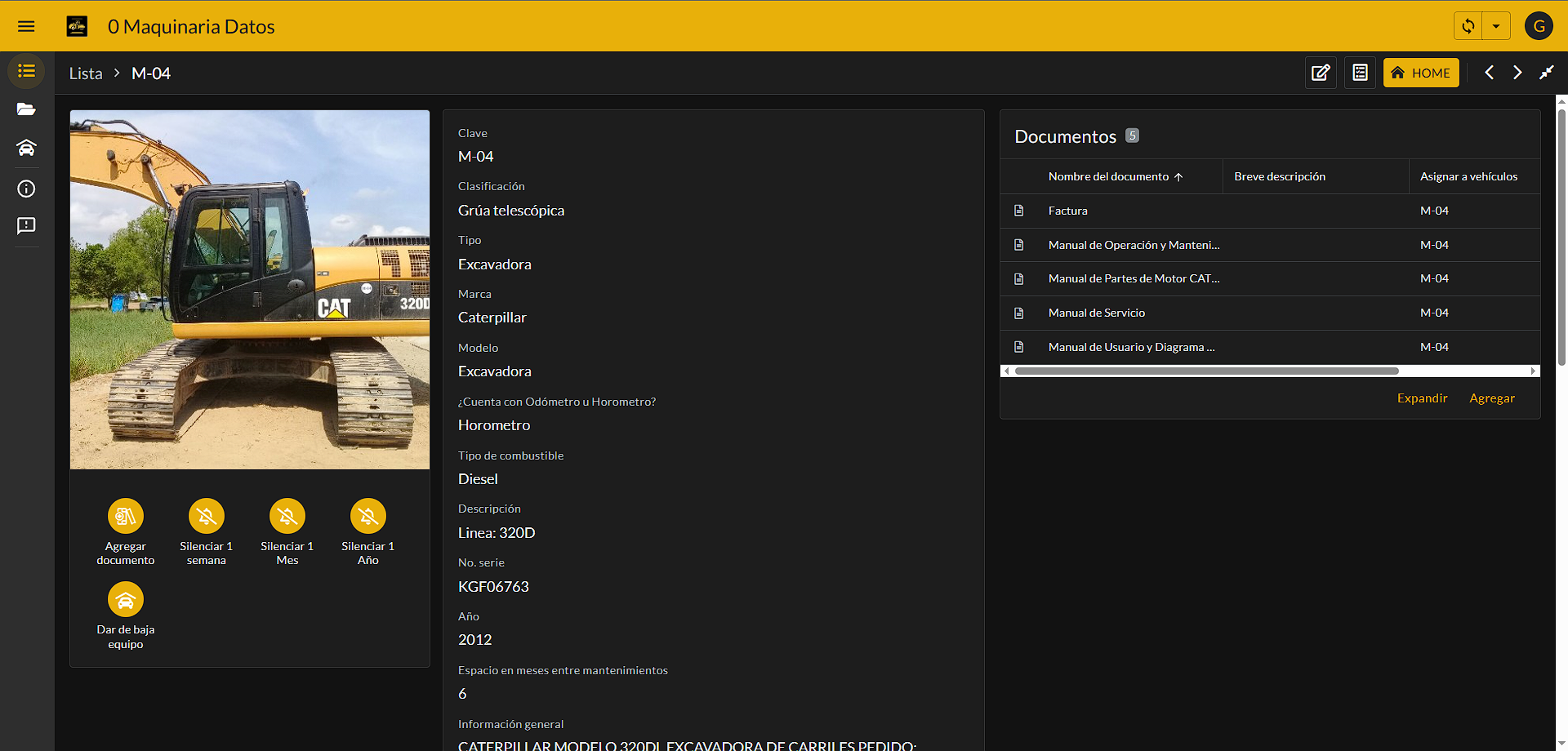Click the HOME button
This screenshot has width=1568, height=751.
(1421, 73)
